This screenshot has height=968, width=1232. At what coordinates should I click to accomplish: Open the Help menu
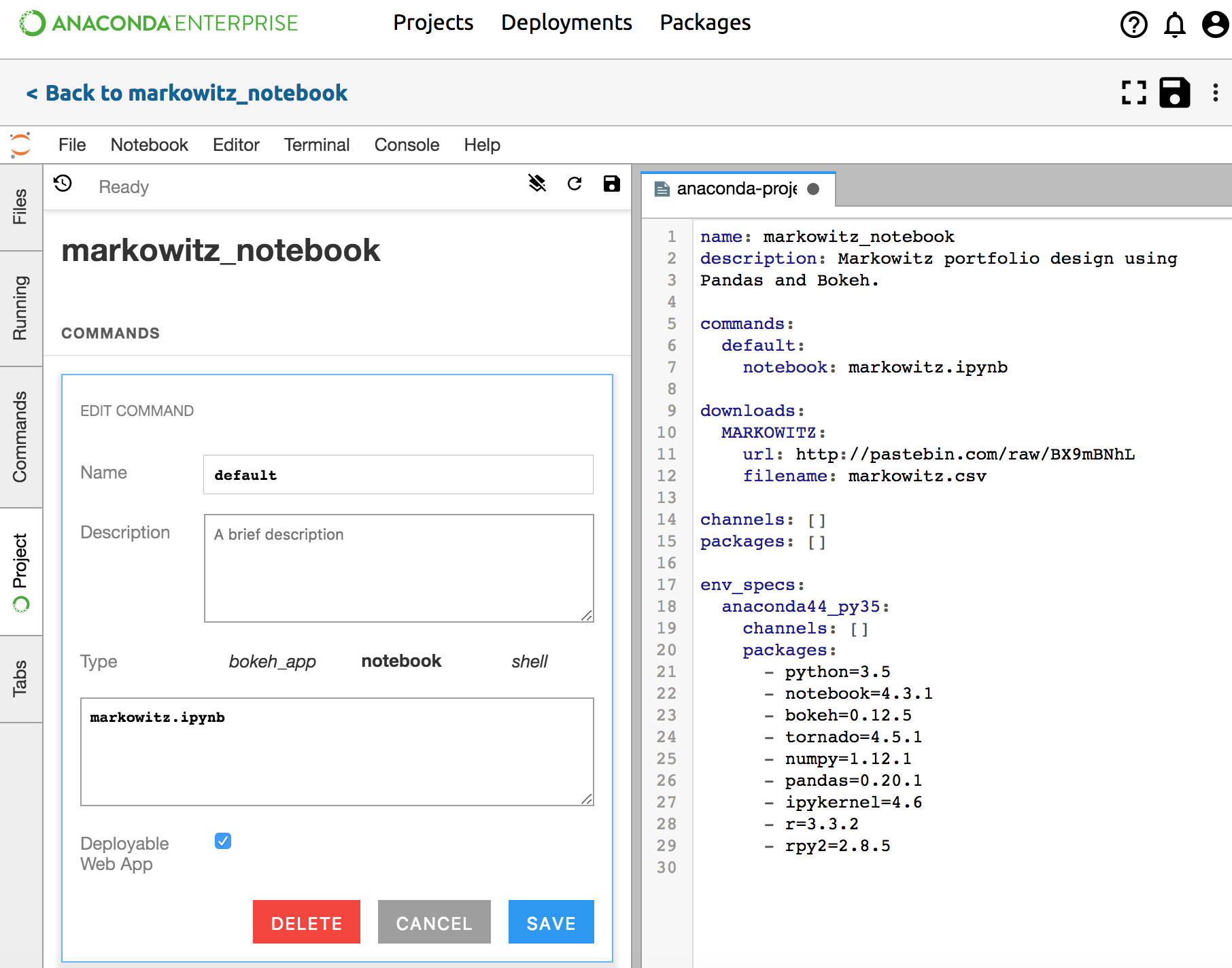(482, 145)
